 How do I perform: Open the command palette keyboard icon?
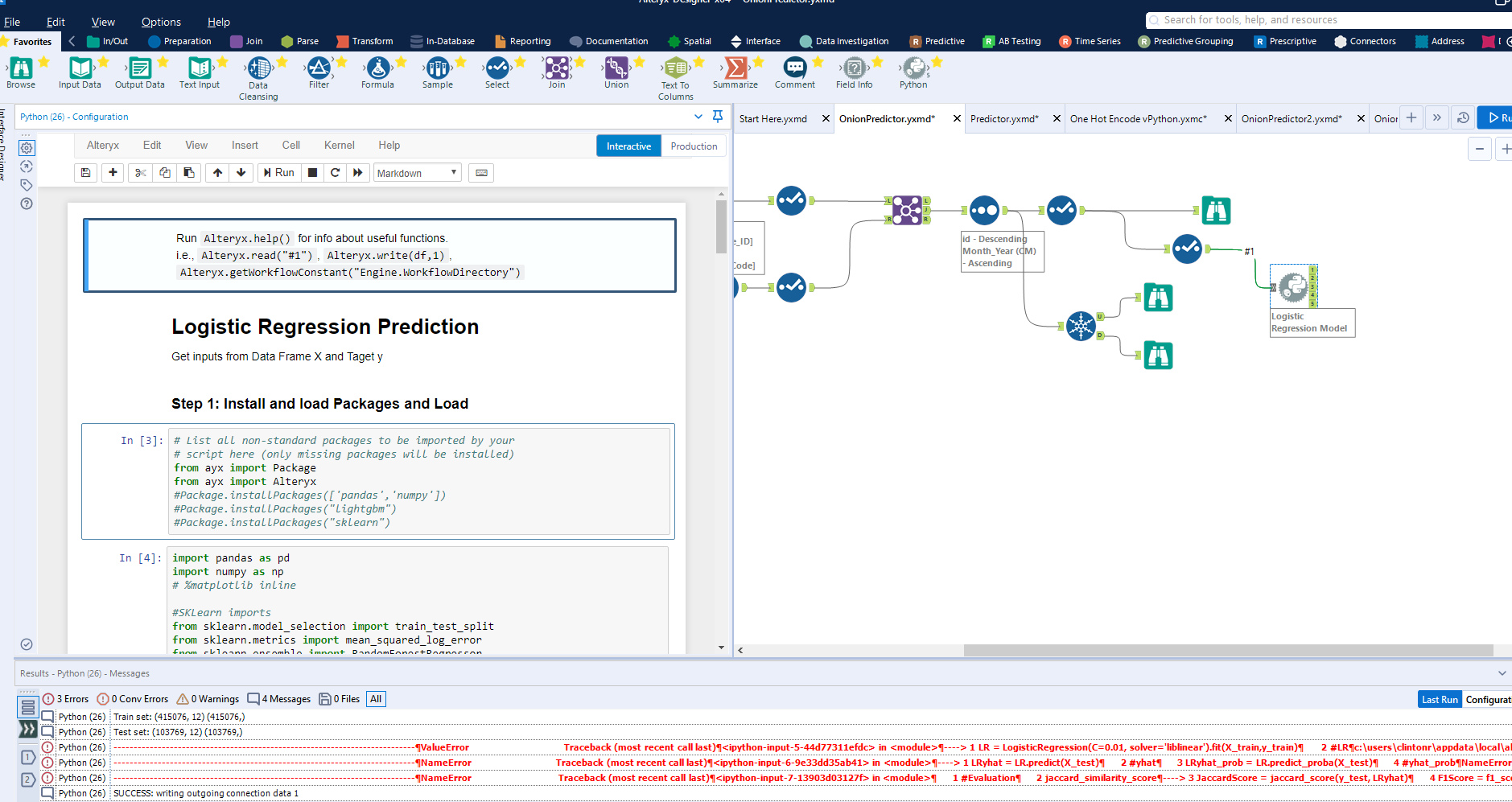tap(482, 173)
